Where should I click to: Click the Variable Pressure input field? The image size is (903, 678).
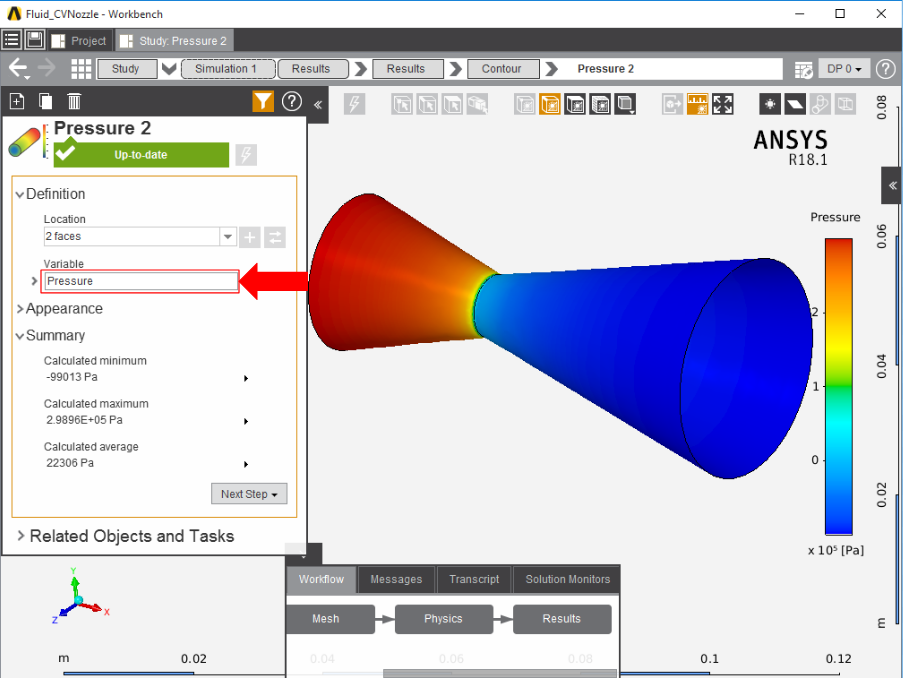(140, 281)
